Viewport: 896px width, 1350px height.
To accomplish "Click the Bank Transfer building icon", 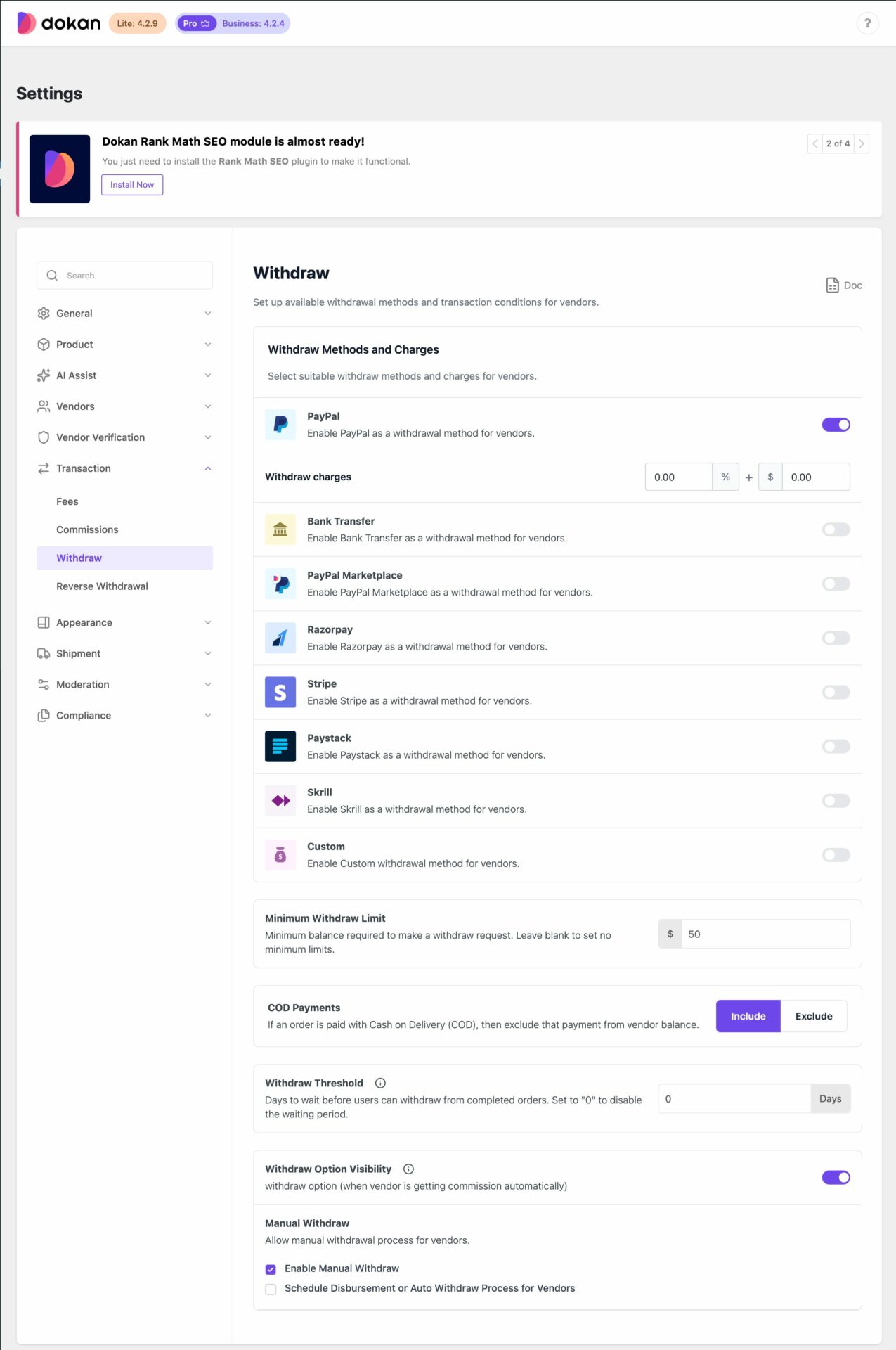I will tap(280, 529).
